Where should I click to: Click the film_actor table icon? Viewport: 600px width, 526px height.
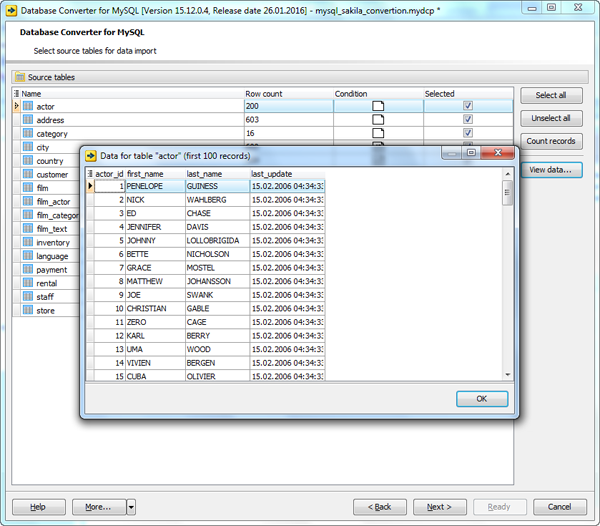[28, 201]
